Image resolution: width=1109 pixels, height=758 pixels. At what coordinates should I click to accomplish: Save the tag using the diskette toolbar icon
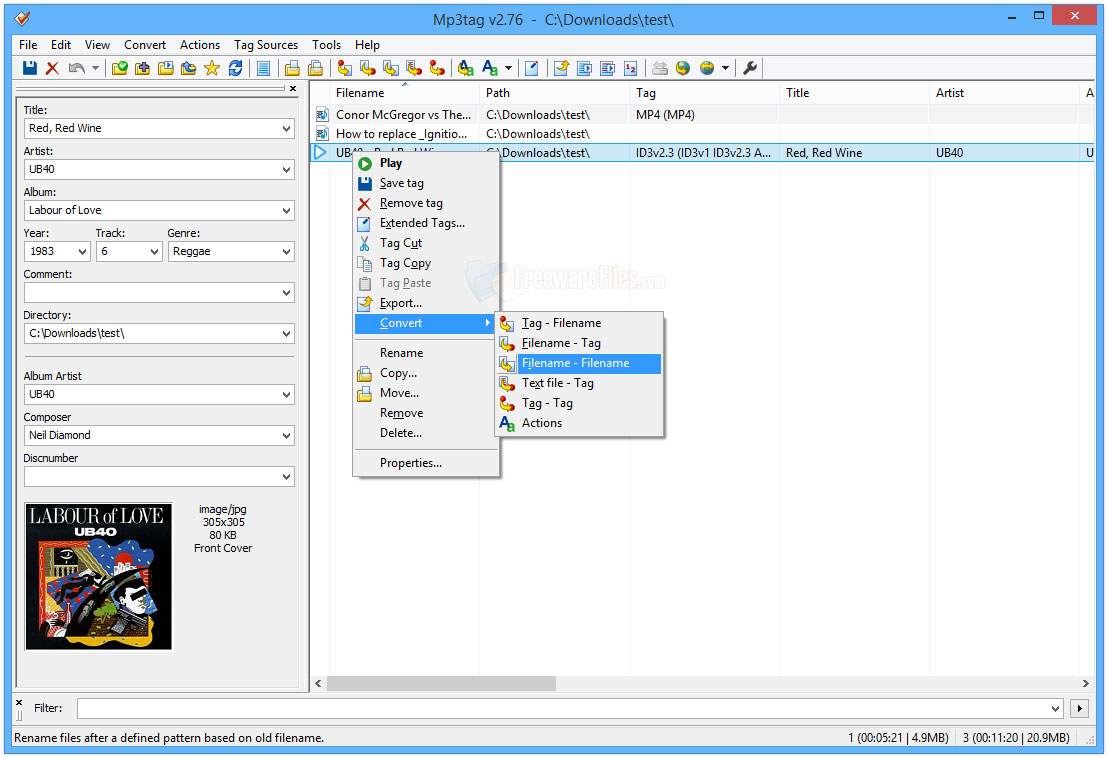[30, 67]
